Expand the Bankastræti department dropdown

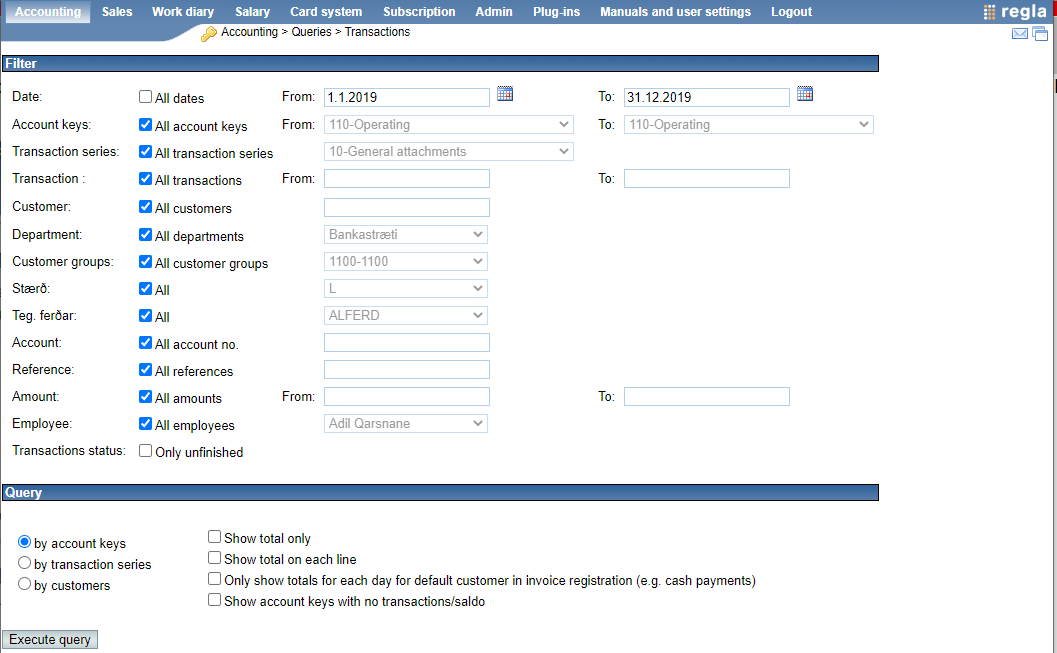(x=406, y=235)
